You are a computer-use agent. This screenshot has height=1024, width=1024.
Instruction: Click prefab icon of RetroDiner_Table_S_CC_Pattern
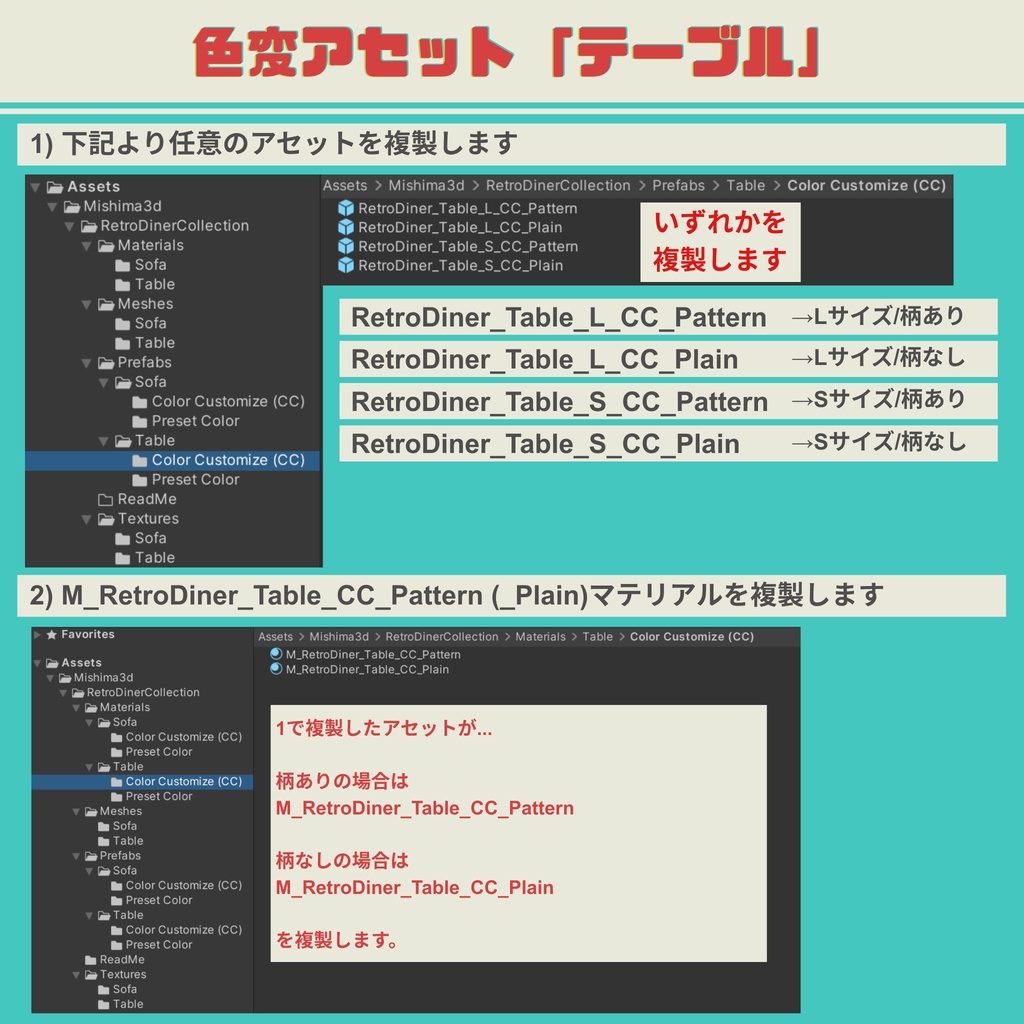(x=345, y=246)
